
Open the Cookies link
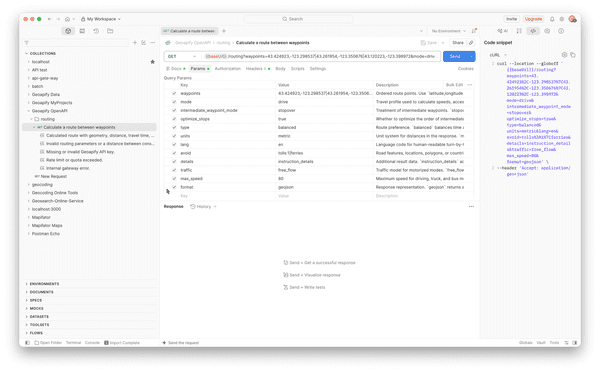[x=466, y=69]
